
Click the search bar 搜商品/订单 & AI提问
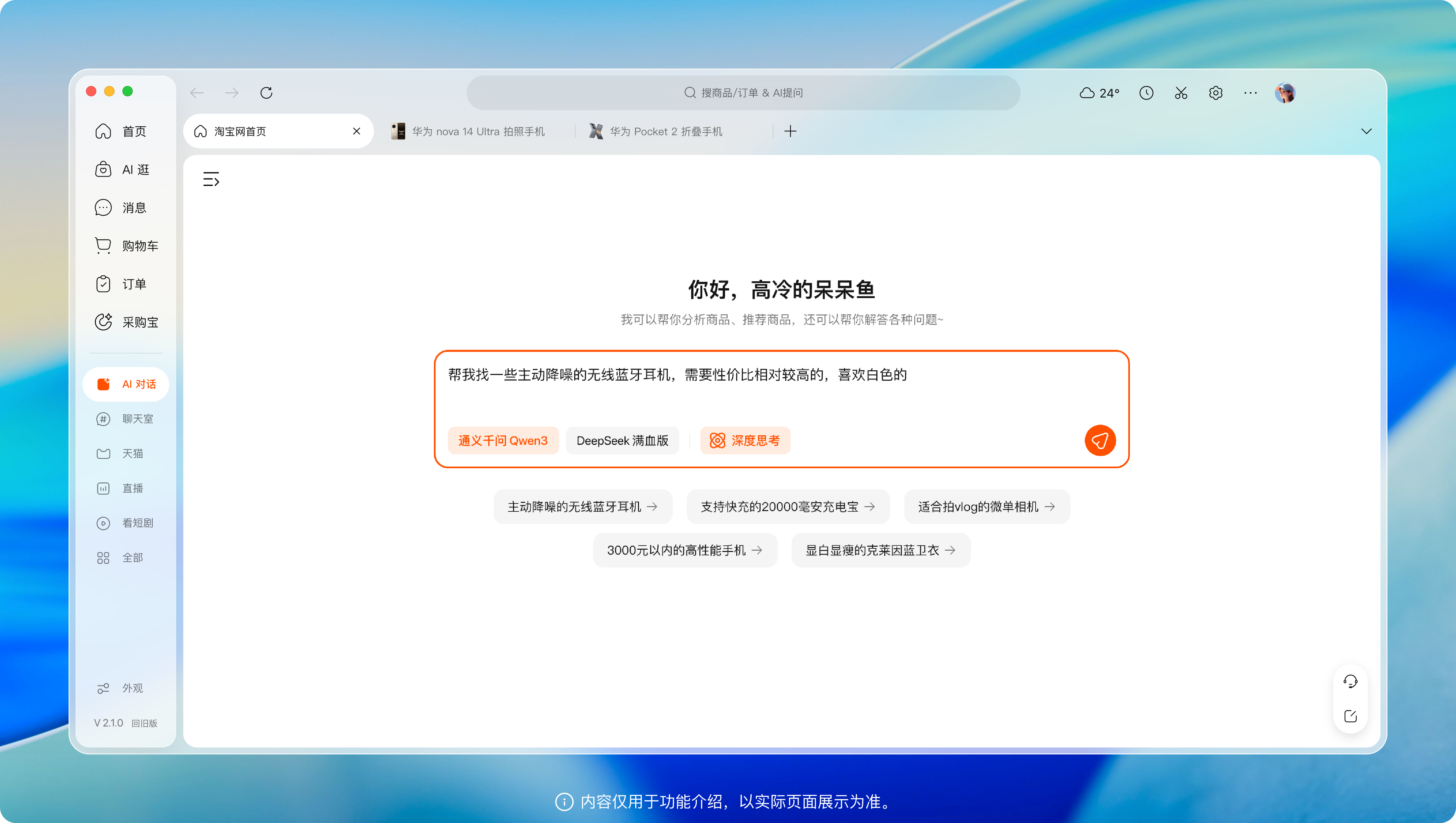tap(743, 93)
